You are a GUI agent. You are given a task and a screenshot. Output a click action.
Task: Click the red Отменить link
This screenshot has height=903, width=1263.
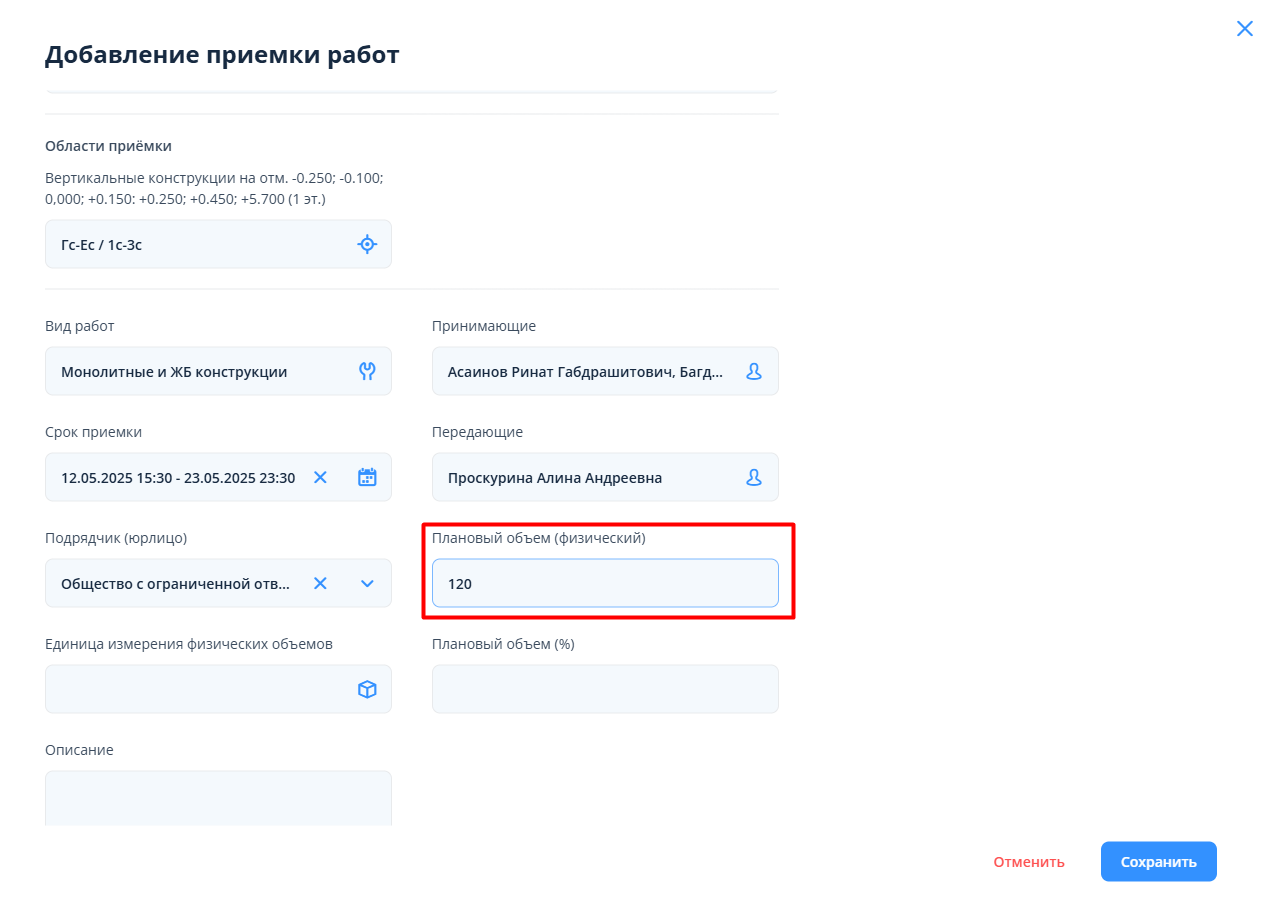click(1028, 862)
